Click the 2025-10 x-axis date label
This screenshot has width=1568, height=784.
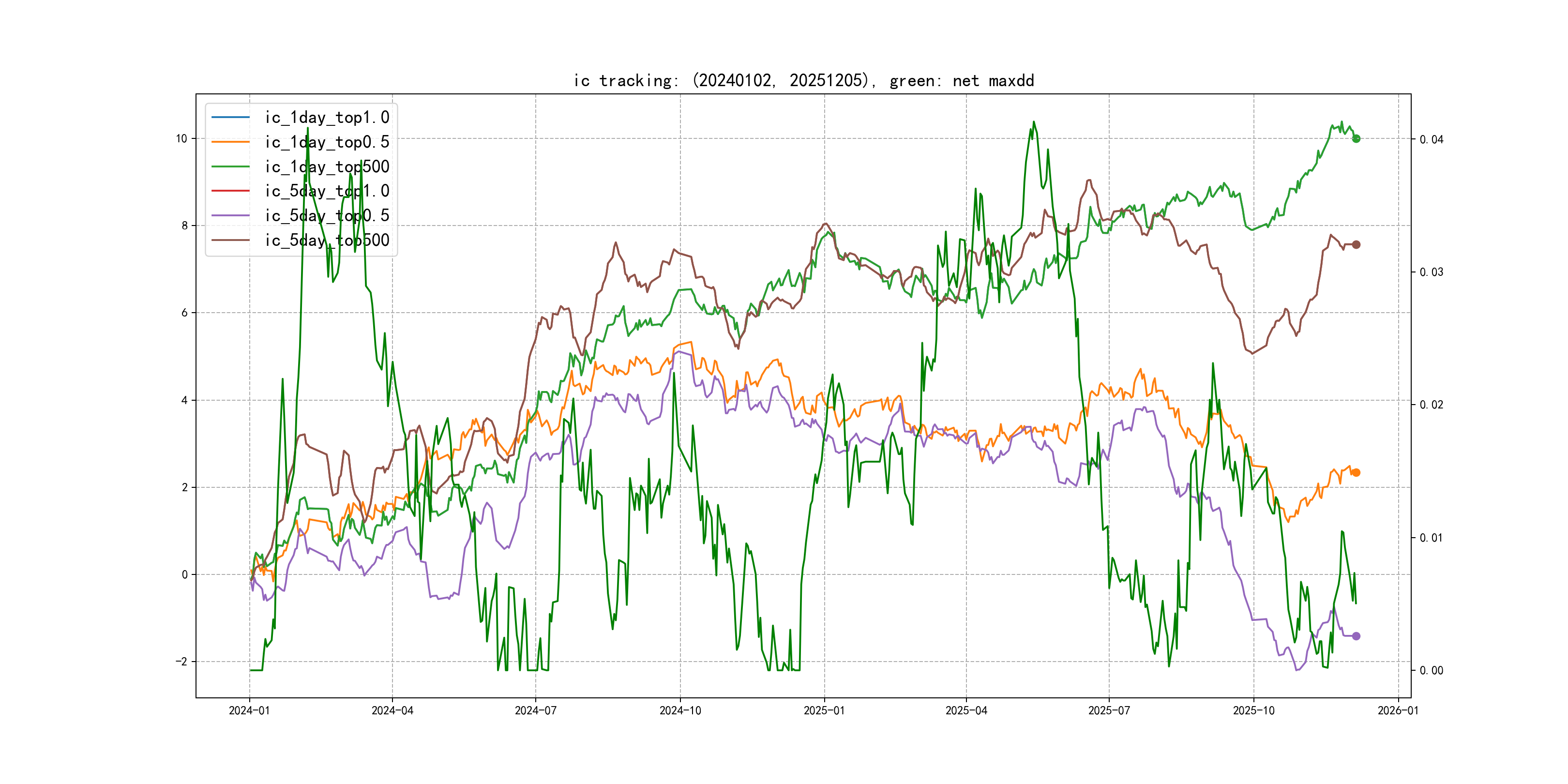point(1253,711)
